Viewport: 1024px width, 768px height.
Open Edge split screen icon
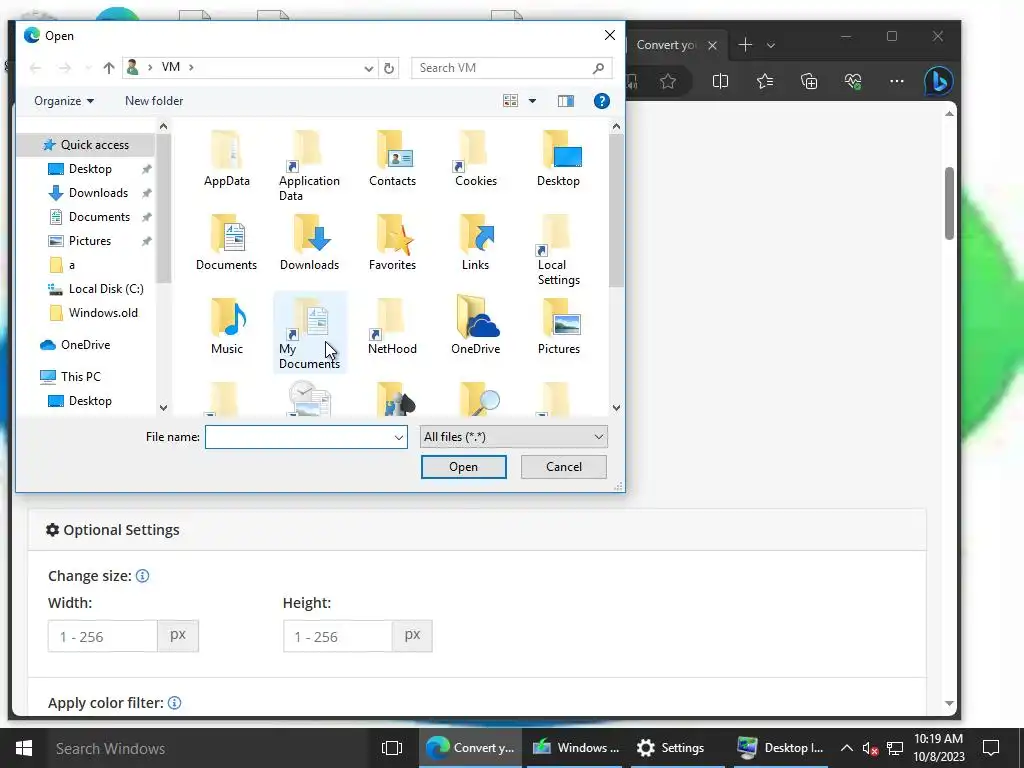point(720,82)
